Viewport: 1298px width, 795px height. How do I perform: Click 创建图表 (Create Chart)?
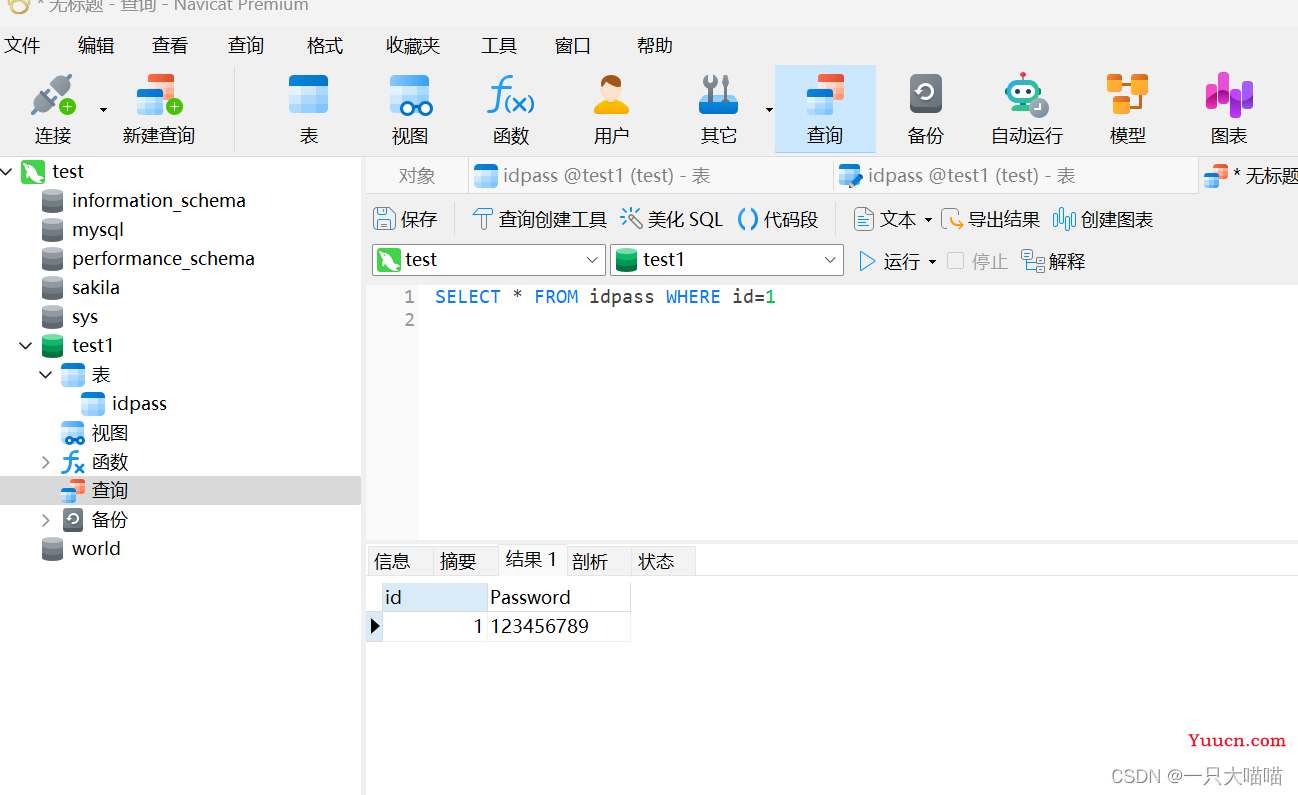click(x=1103, y=219)
